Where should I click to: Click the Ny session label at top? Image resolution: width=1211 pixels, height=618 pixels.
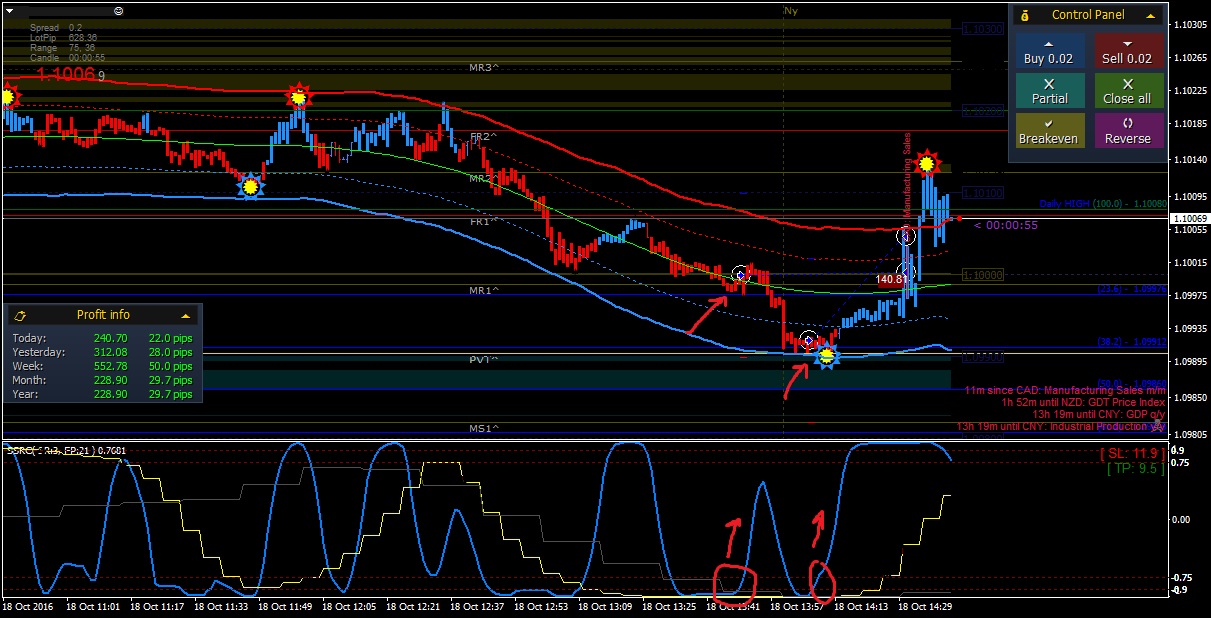coord(791,11)
